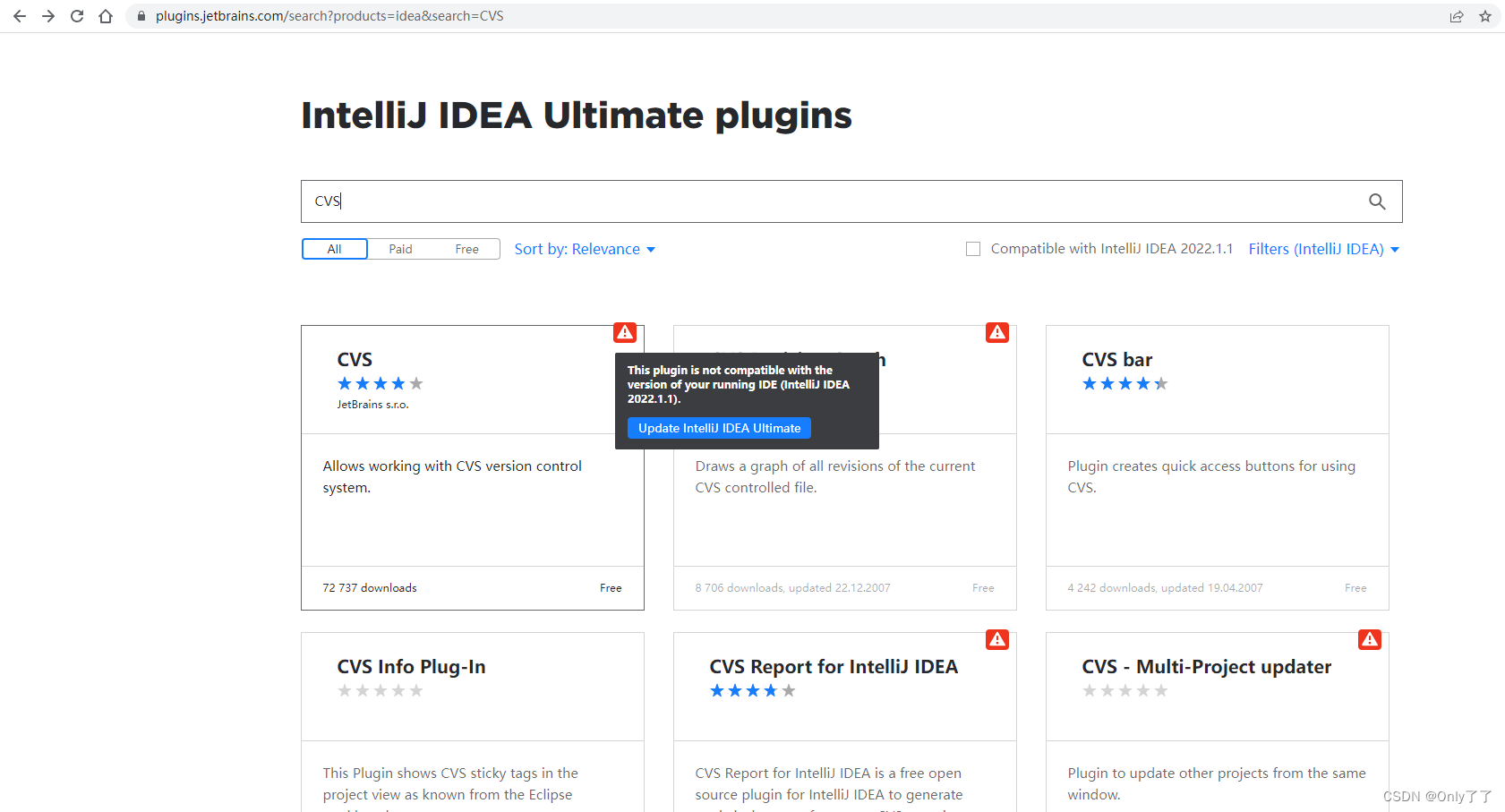Viewport: 1505px width, 812px height.
Task: Expand Filters (IntelliJ IDEA) dropdown
Action: click(1323, 249)
